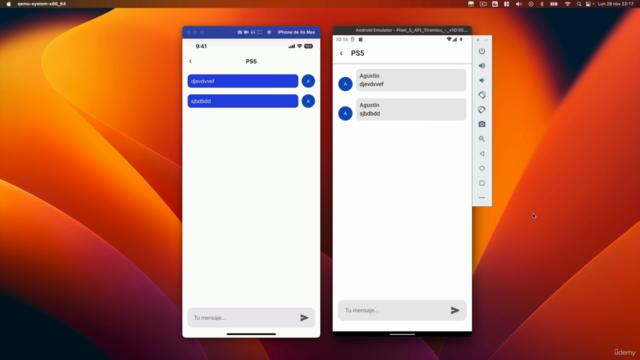Viewport: 640px width, 360px height.
Task: Go back in the Android emulator chat
Action: click(x=341, y=53)
